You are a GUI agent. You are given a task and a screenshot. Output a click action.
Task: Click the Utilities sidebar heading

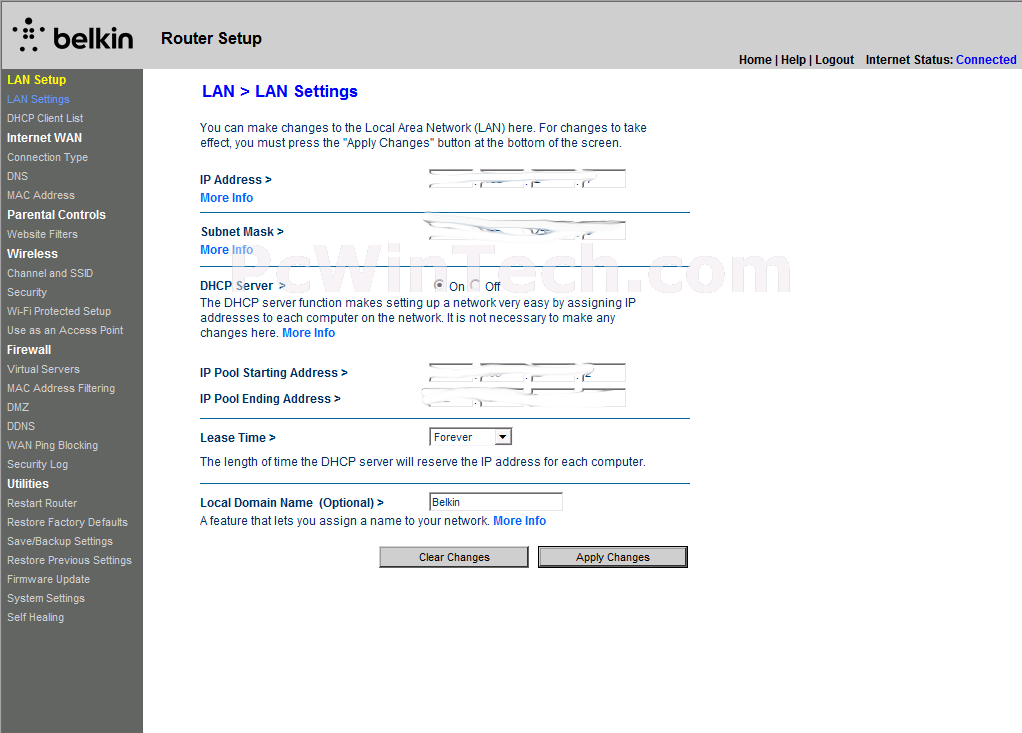coord(27,483)
